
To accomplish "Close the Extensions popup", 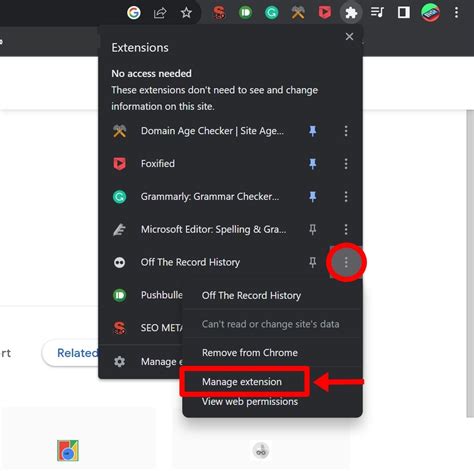I will click(349, 36).
